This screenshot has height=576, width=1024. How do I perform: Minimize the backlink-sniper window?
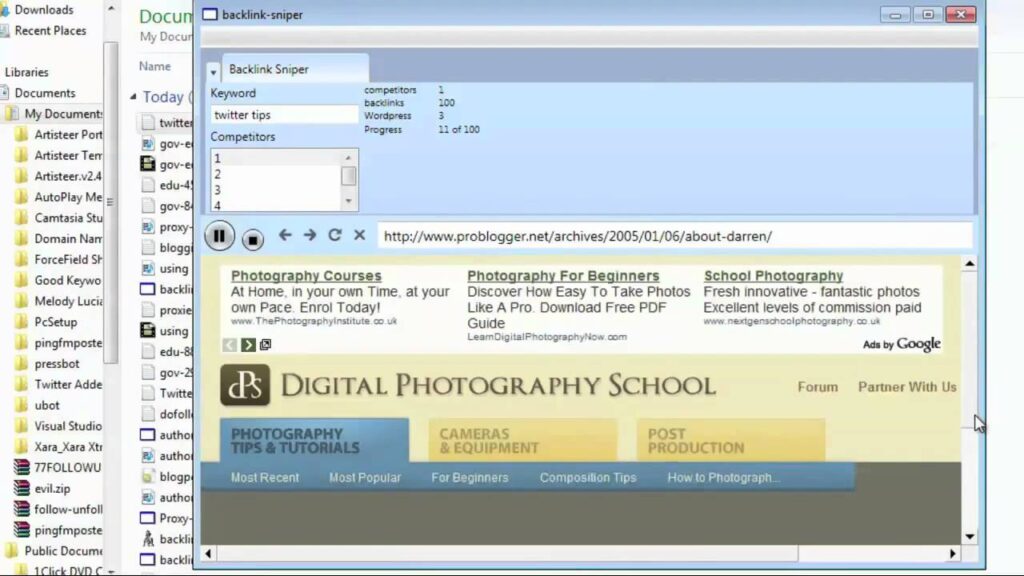pyautogui.click(x=895, y=14)
